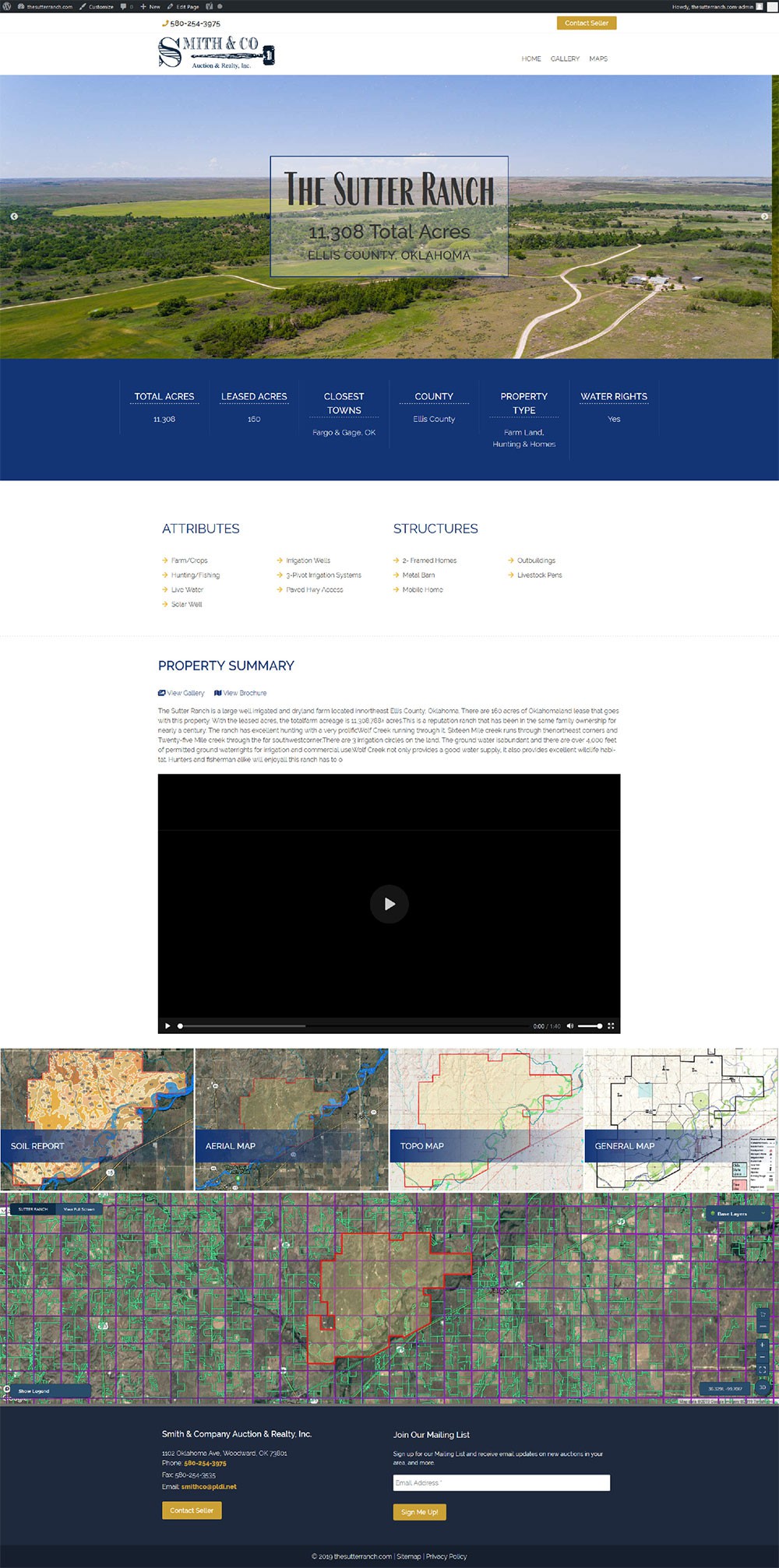Open the comments icon in admin bar
Viewport: 779px width, 1568px height.
tap(124, 6)
